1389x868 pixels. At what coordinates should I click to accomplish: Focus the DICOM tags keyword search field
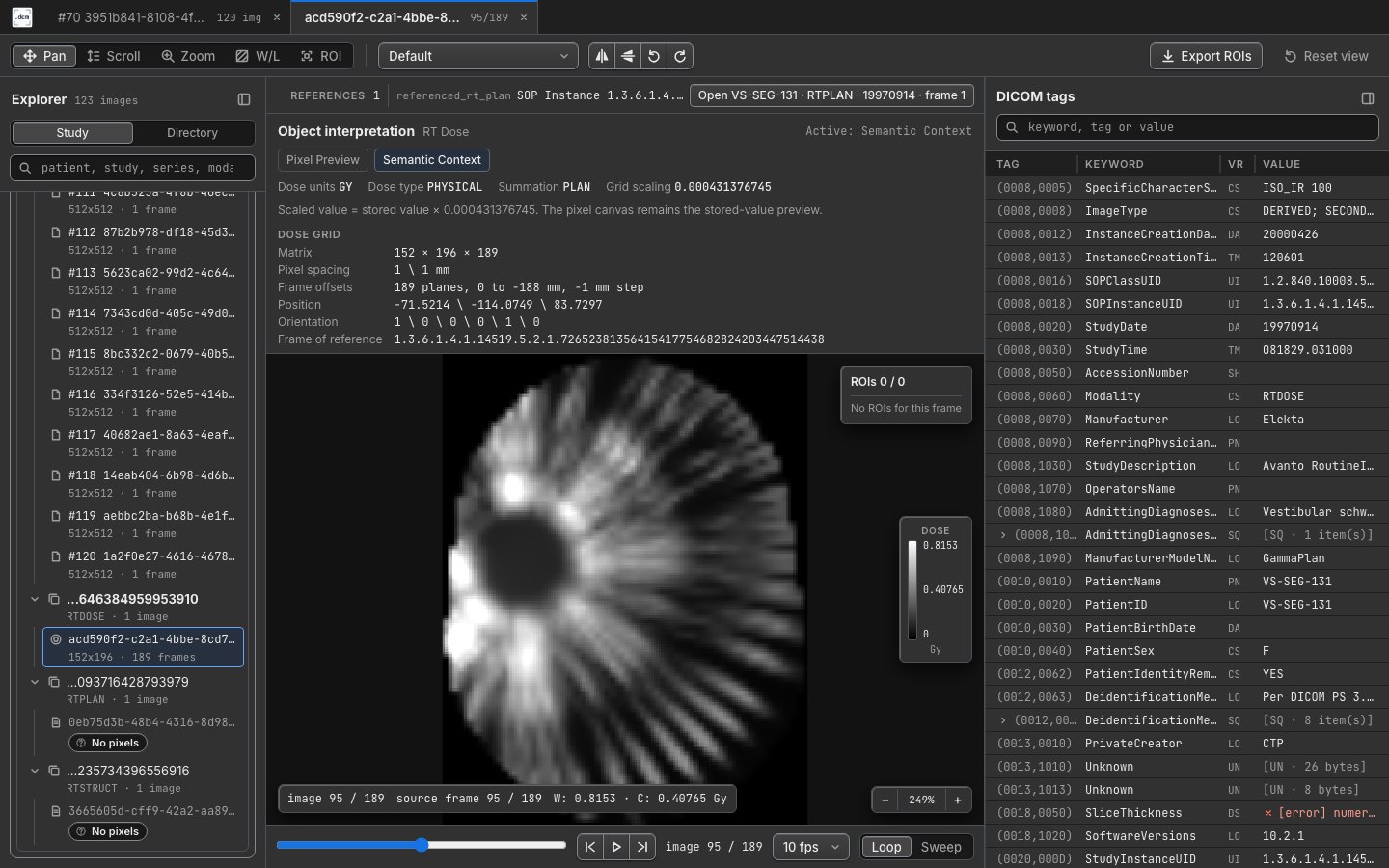[1187, 127]
